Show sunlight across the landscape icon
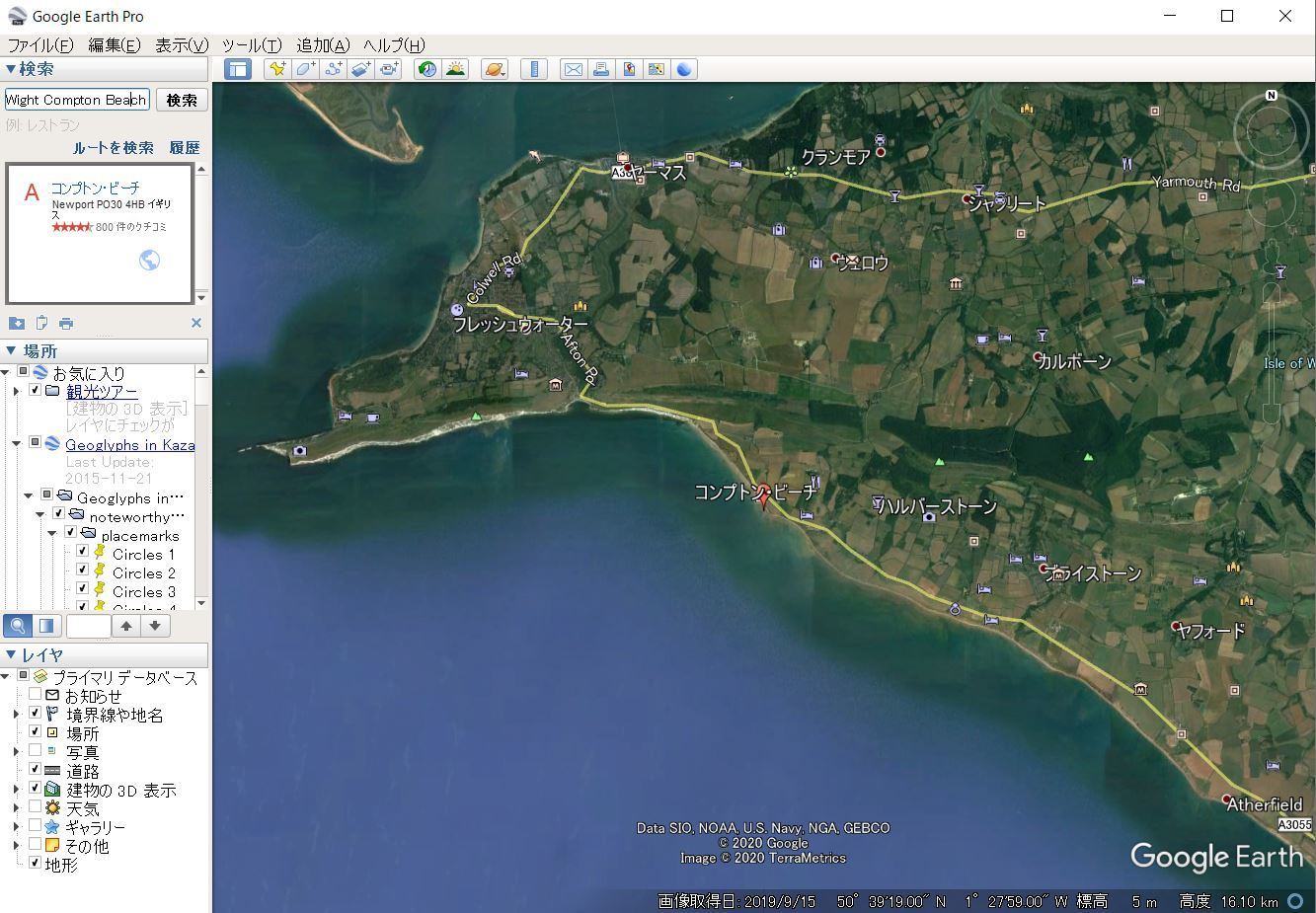Image resolution: width=1316 pixels, height=913 pixels. tap(455, 69)
